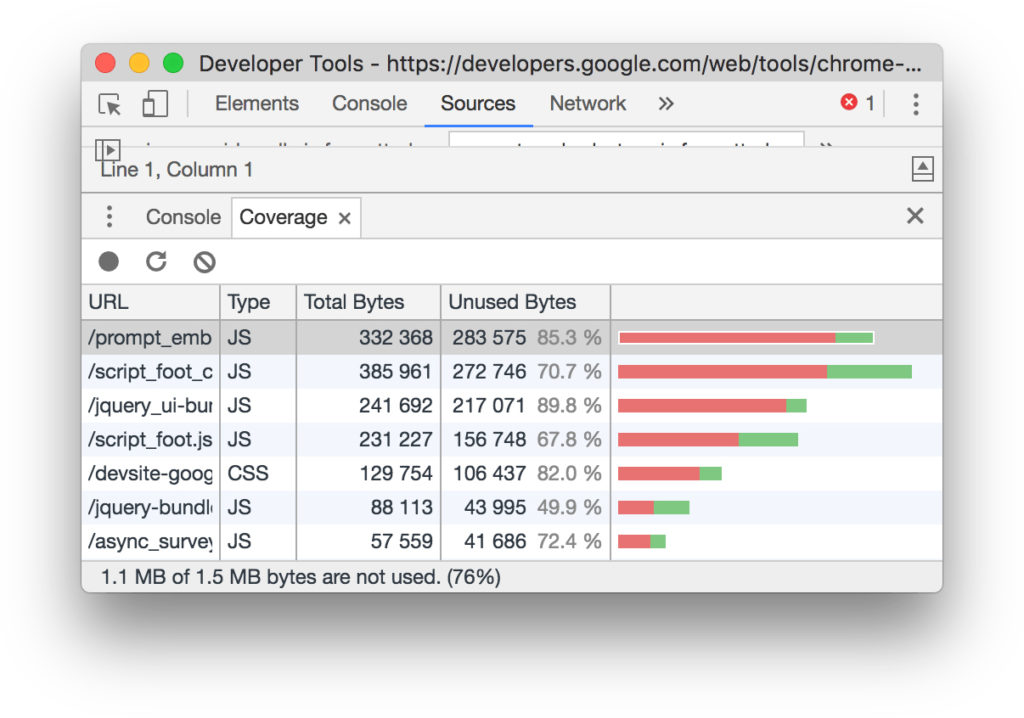This screenshot has width=1024, height=718.
Task: Select the /devsite-goog CSS row
Action: click(x=512, y=473)
